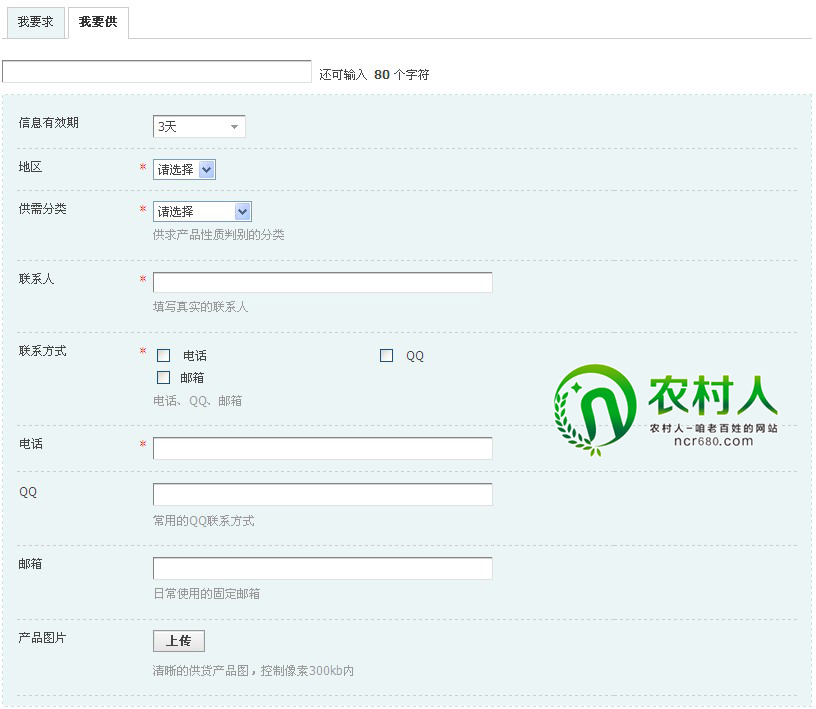This screenshot has height=709, width=816.
Task: Open the 信息有效期 dropdown showing 3天
Action: 199,126
